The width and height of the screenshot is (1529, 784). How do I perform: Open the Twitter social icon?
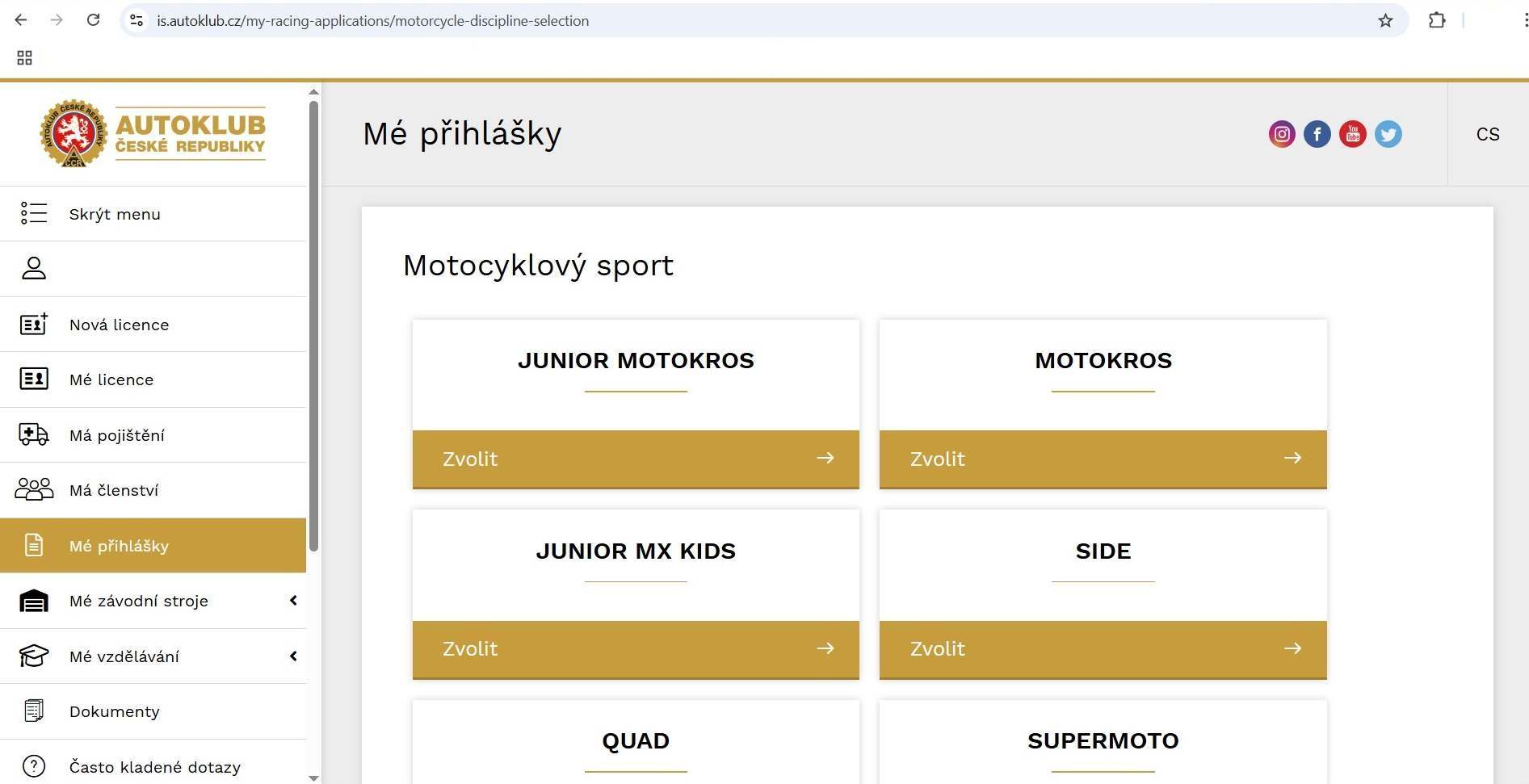pos(1388,134)
